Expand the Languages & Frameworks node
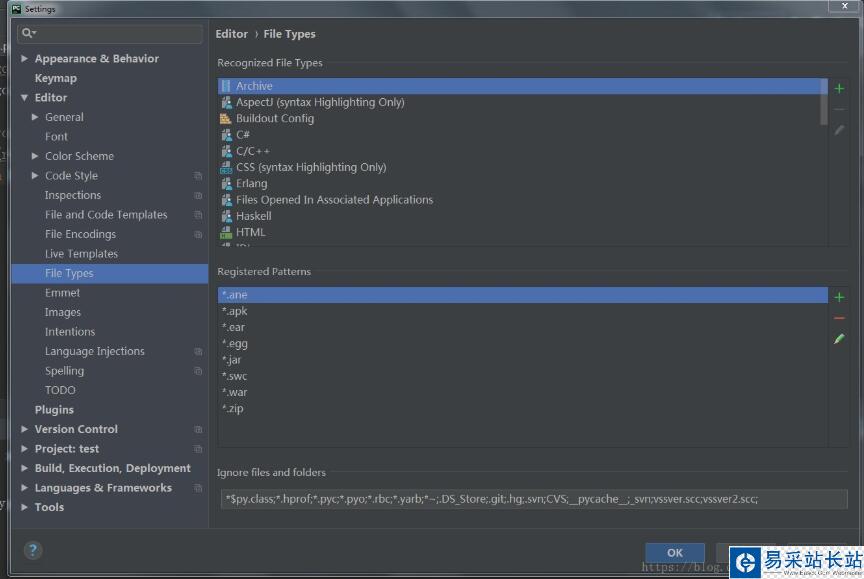This screenshot has height=579, width=864. 25,487
